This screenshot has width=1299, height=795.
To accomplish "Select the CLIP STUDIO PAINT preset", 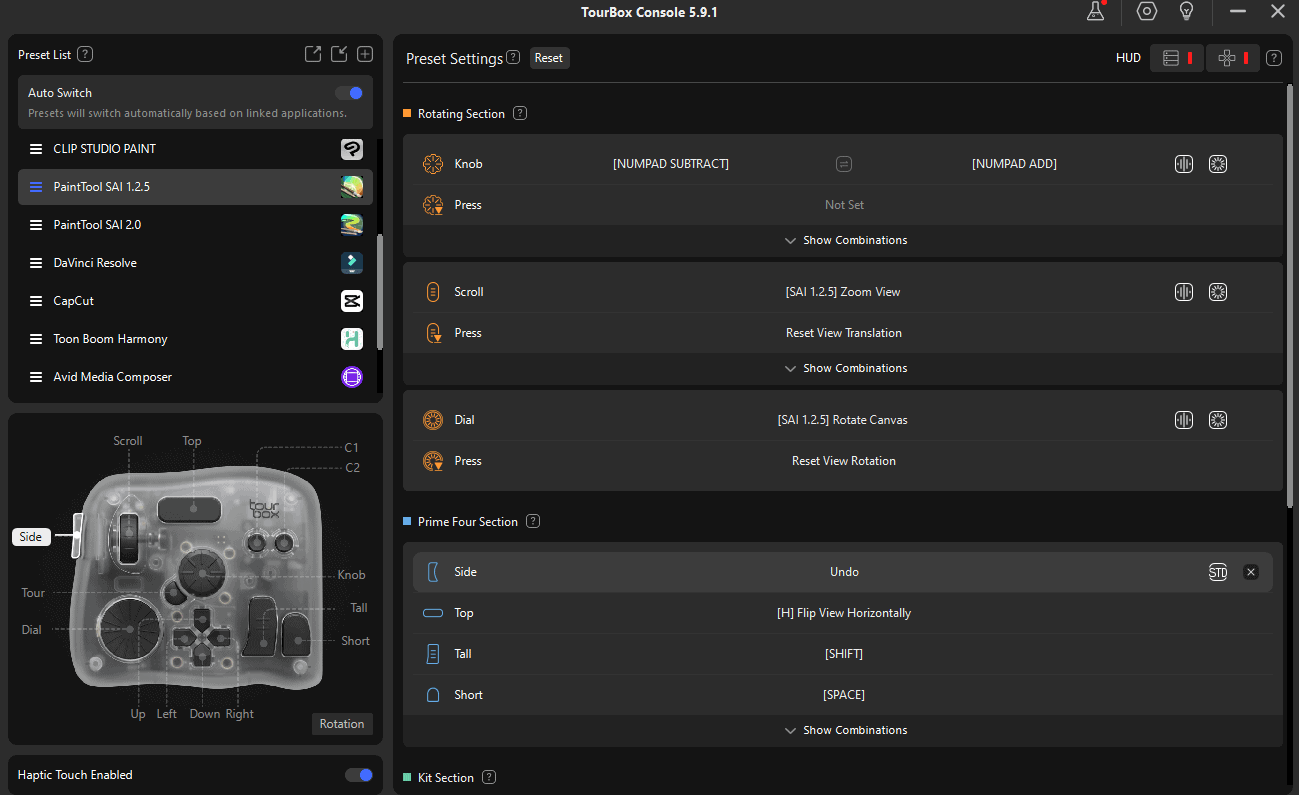I will [x=195, y=149].
